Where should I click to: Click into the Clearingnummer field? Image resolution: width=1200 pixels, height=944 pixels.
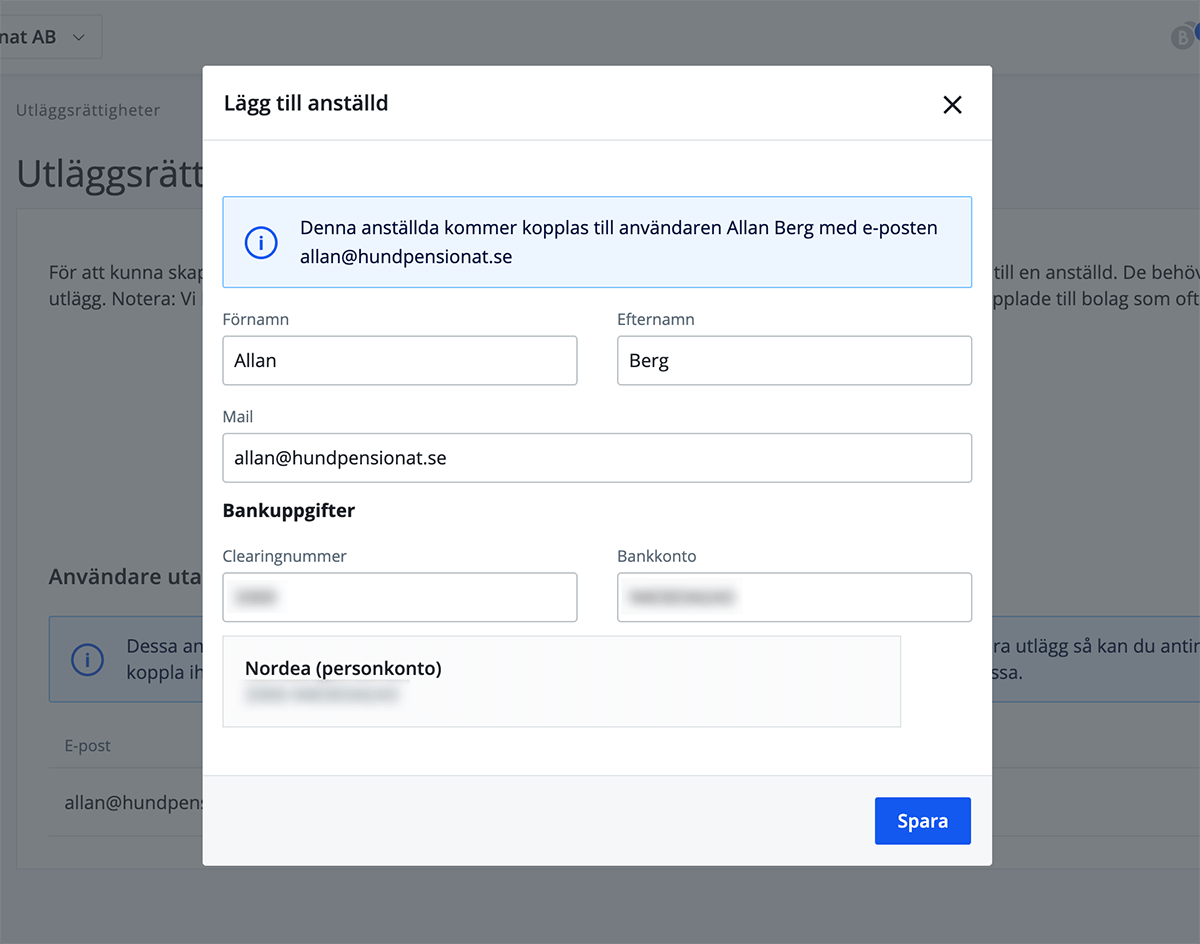click(400, 598)
